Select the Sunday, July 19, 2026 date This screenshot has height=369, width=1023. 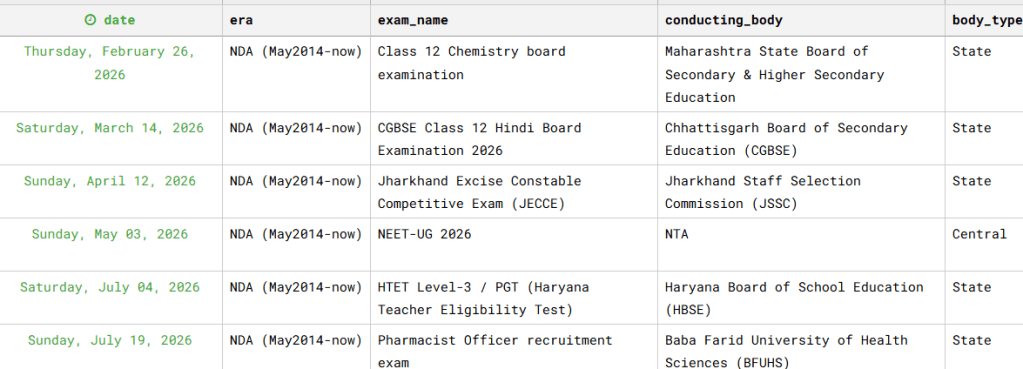click(x=110, y=340)
